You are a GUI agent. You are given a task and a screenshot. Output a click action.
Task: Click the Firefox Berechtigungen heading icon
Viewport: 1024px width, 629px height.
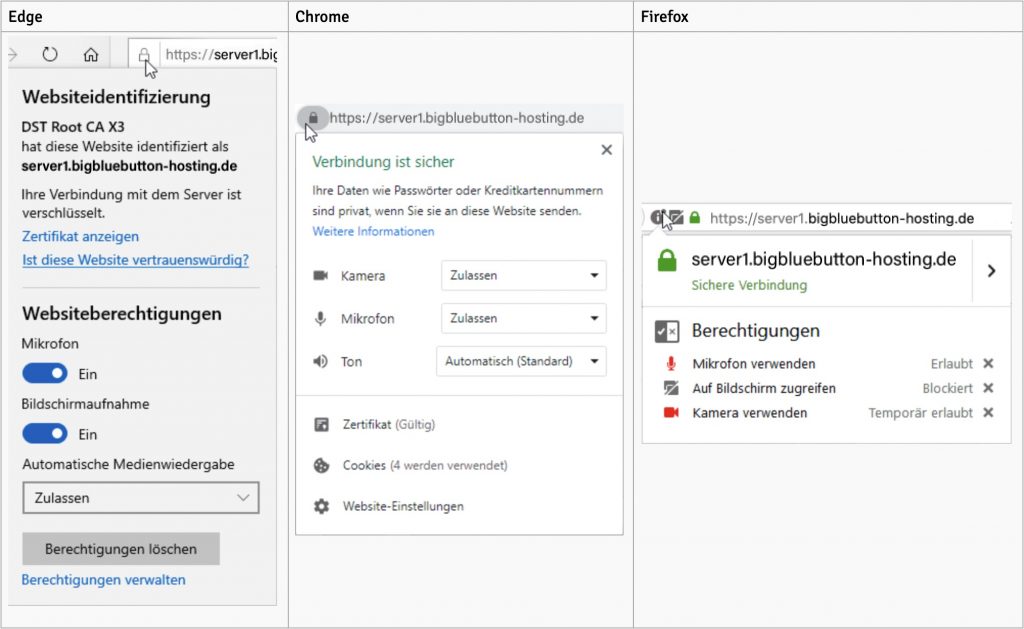tap(667, 331)
